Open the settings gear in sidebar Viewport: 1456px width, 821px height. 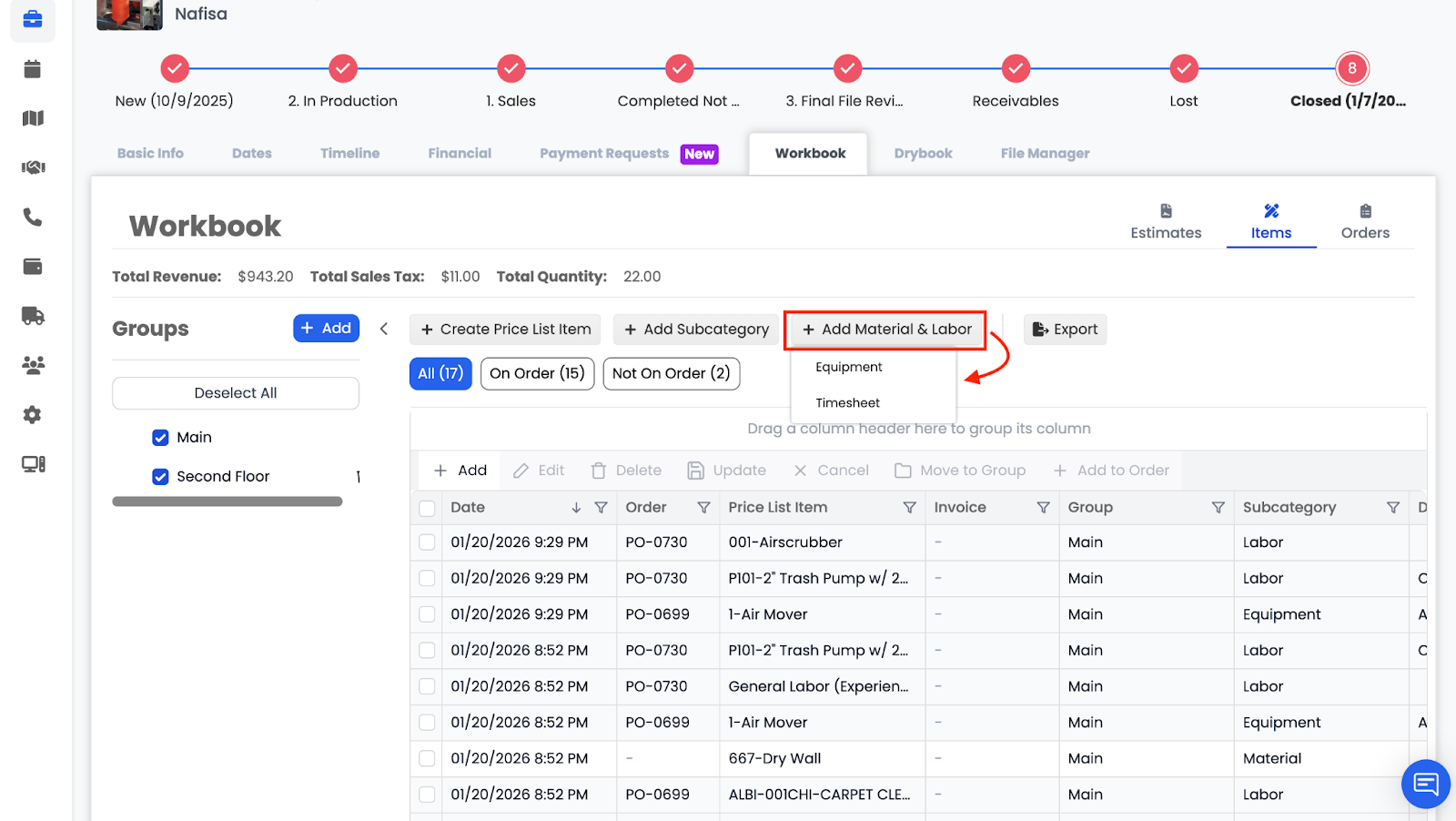33,415
